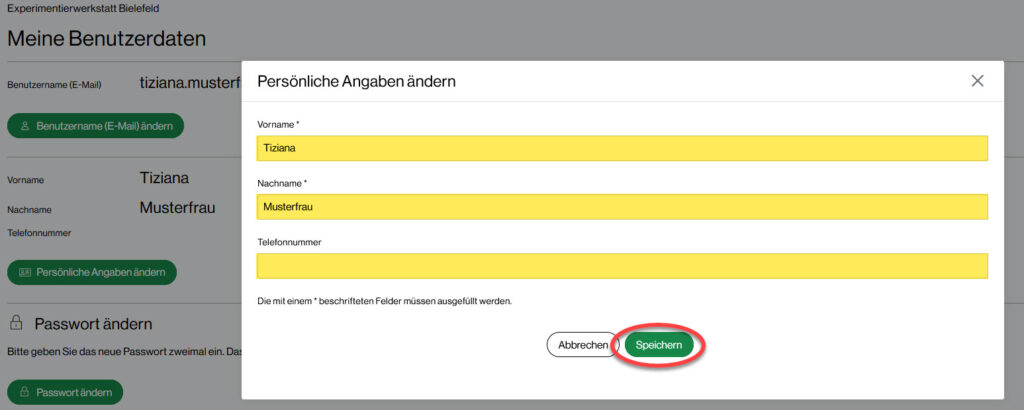This screenshot has width=1024, height=410.
Task: Focus the Nachname input field
Action: click(622, 207)
